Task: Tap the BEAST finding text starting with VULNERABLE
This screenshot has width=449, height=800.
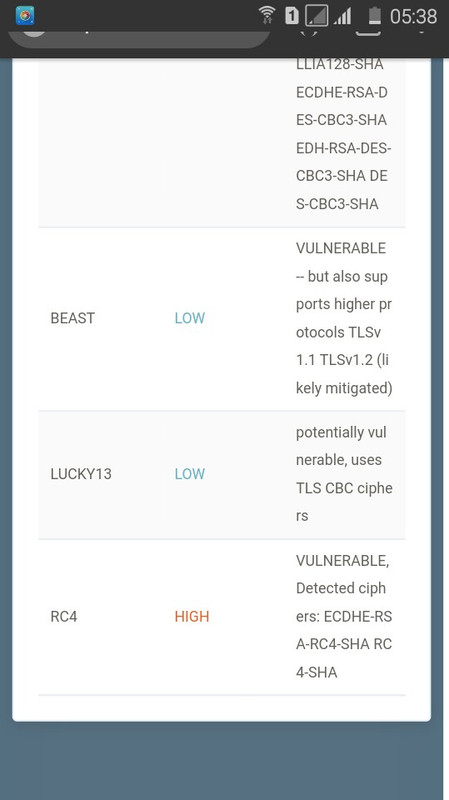Action: (x=344, y=318)
